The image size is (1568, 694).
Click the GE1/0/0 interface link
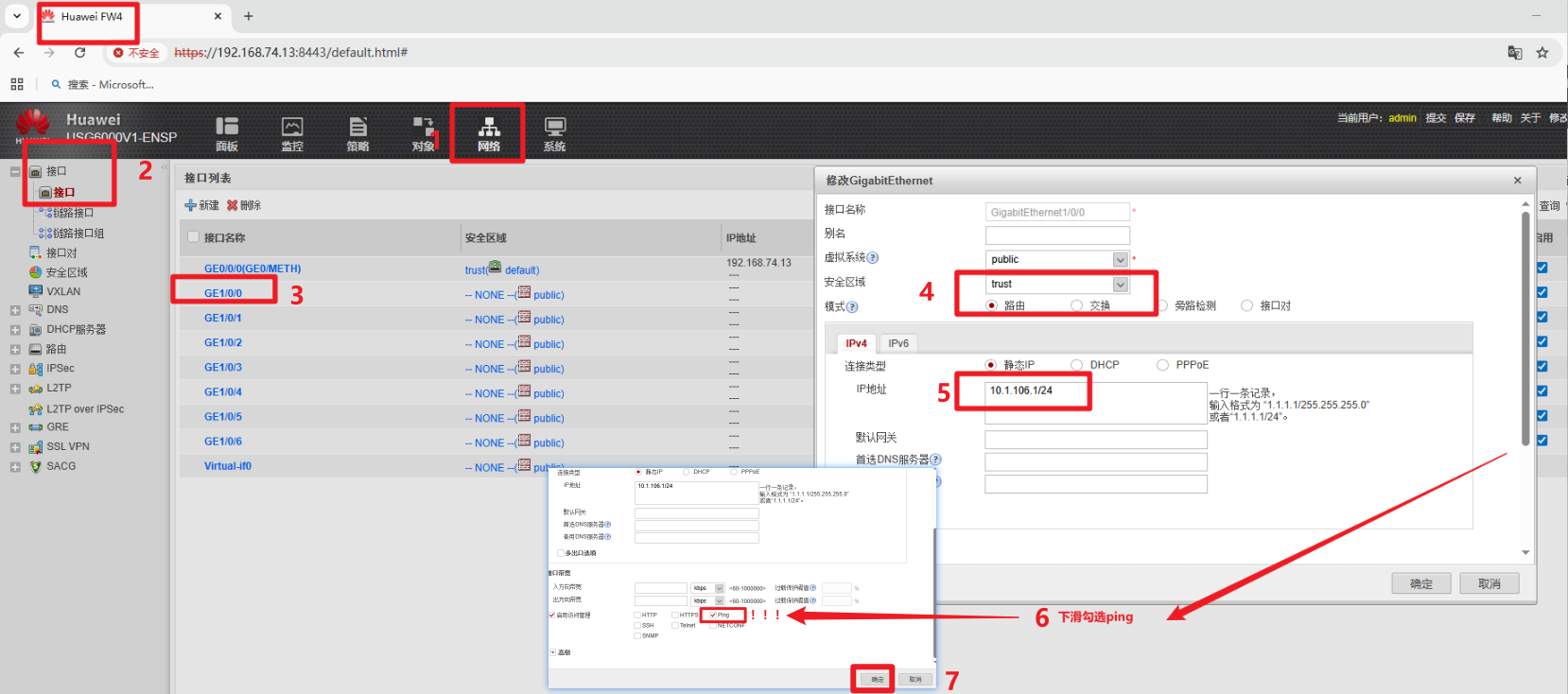click(x=223, y=293)
